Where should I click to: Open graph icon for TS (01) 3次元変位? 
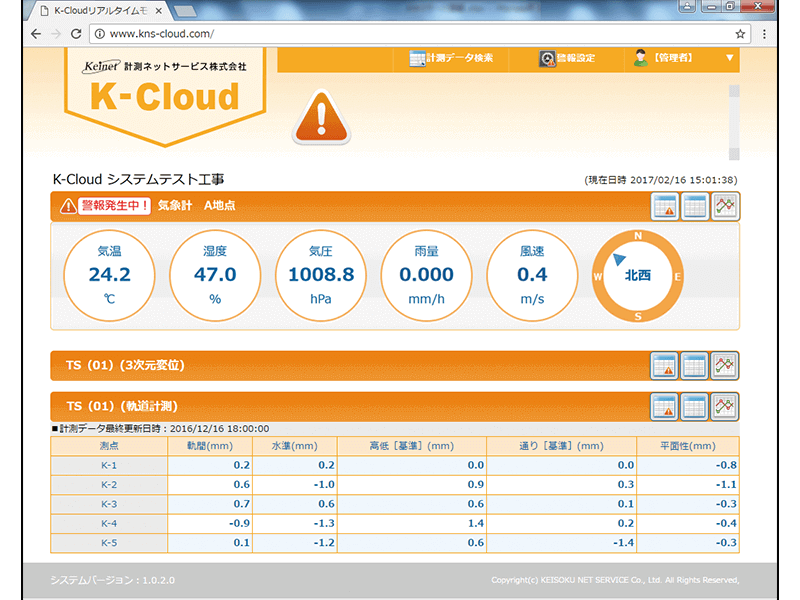point(724,365)
